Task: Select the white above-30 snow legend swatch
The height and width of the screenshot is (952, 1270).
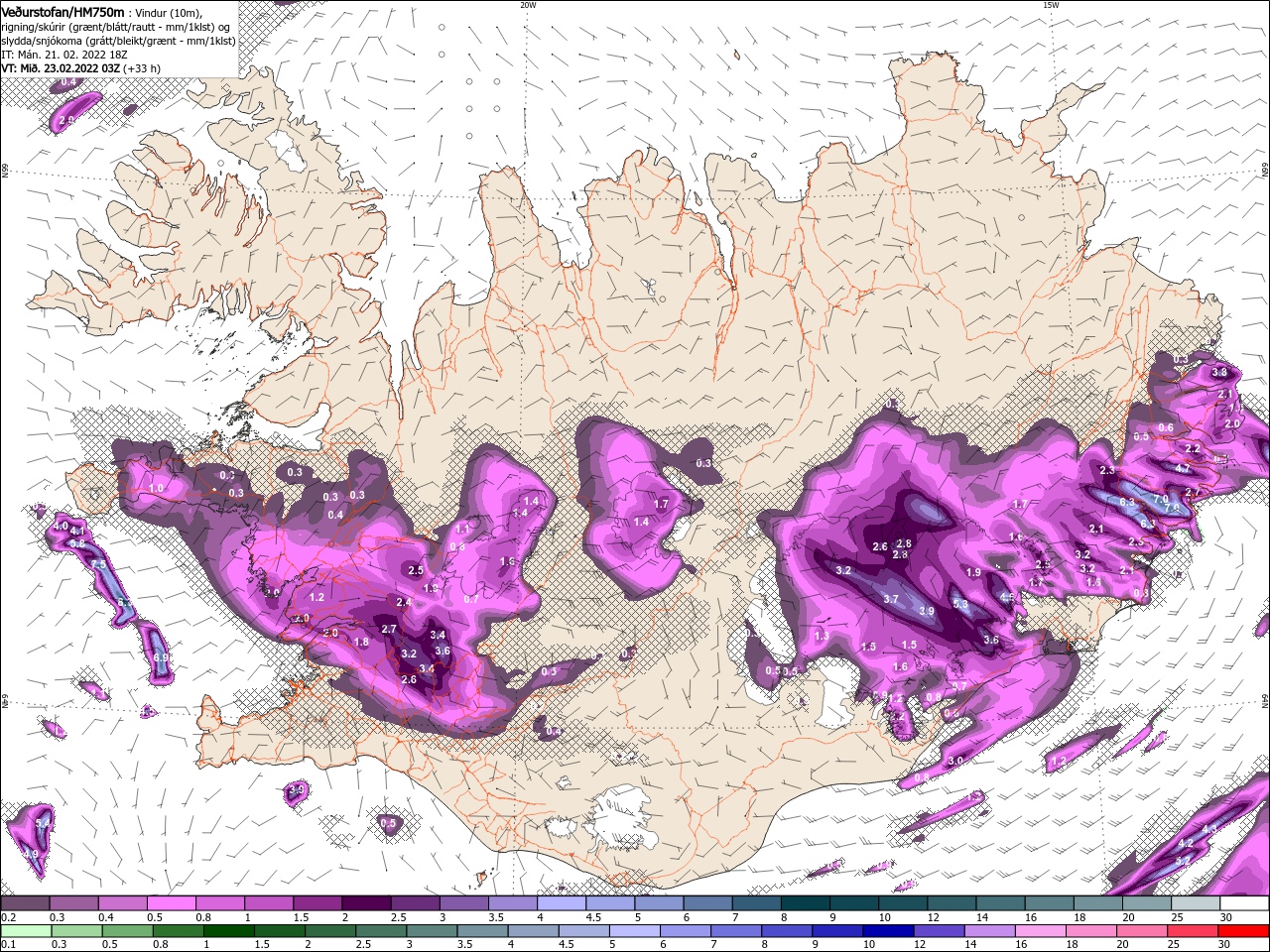Action: [1245, 903]
